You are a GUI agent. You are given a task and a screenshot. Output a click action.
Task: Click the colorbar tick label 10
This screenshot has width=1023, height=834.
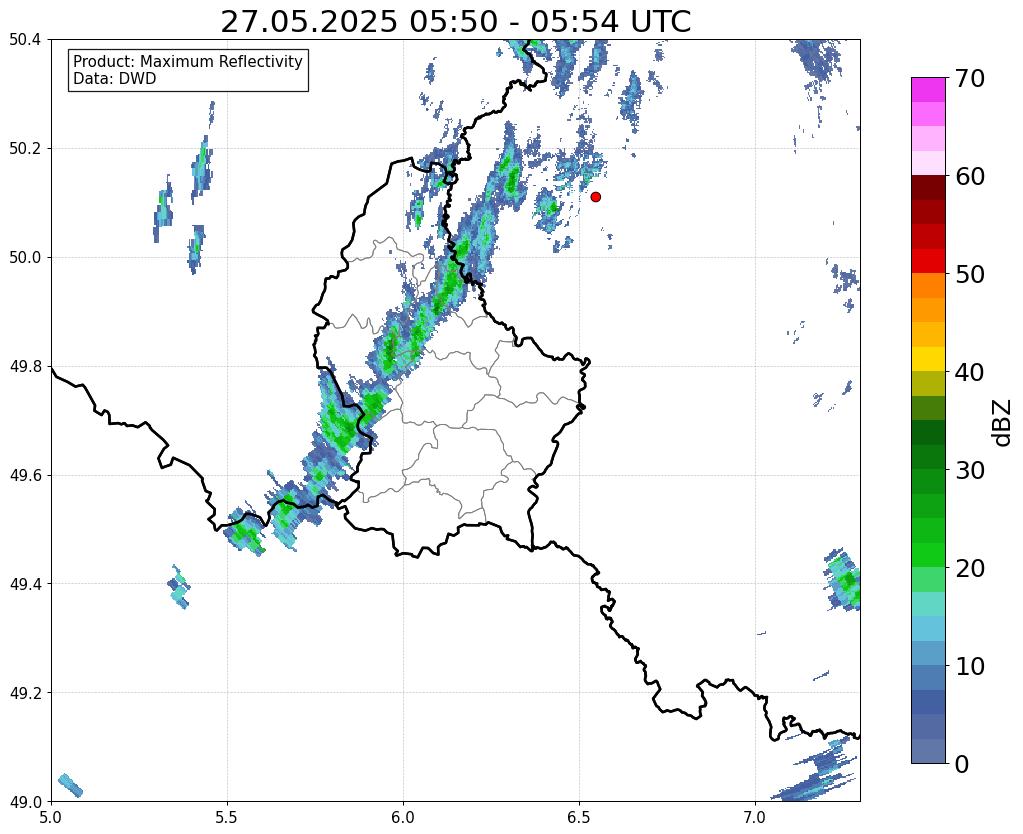970,666
